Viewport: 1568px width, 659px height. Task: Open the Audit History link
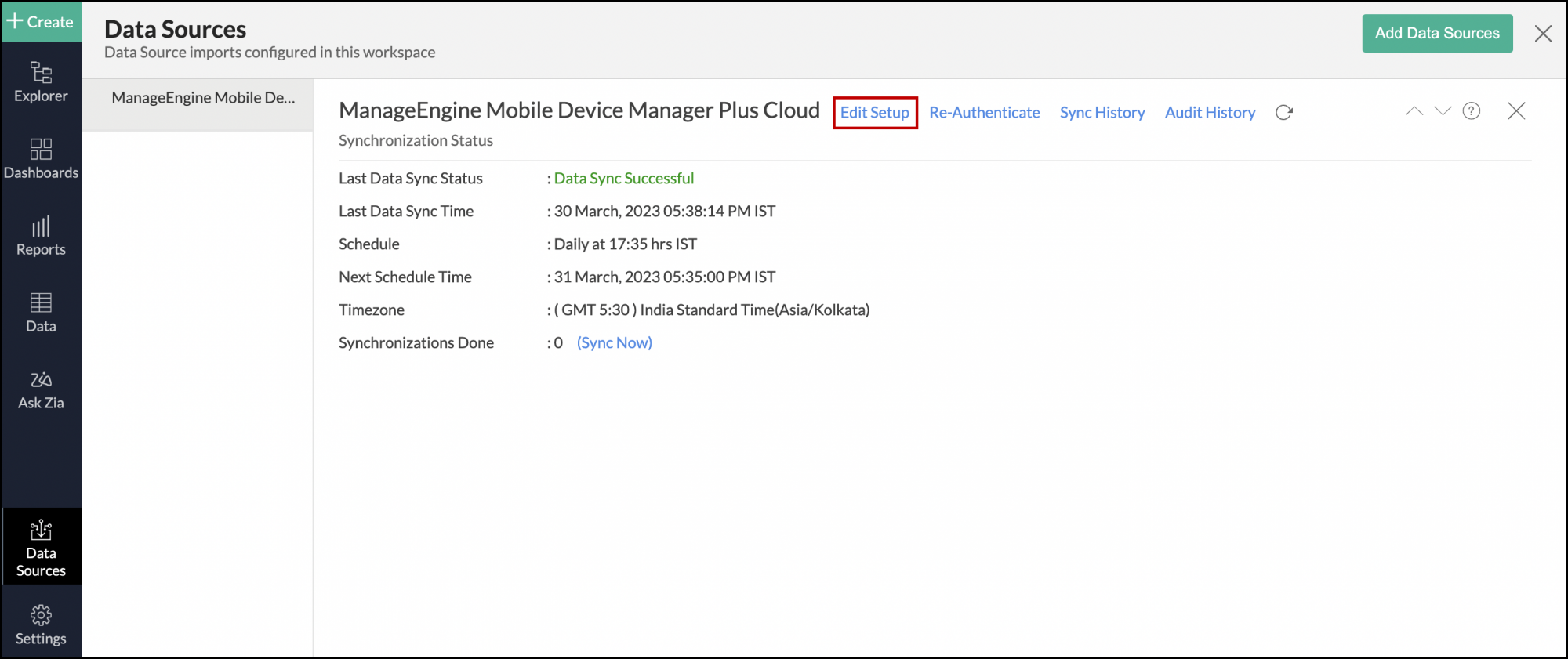(x=1210, y=113)
